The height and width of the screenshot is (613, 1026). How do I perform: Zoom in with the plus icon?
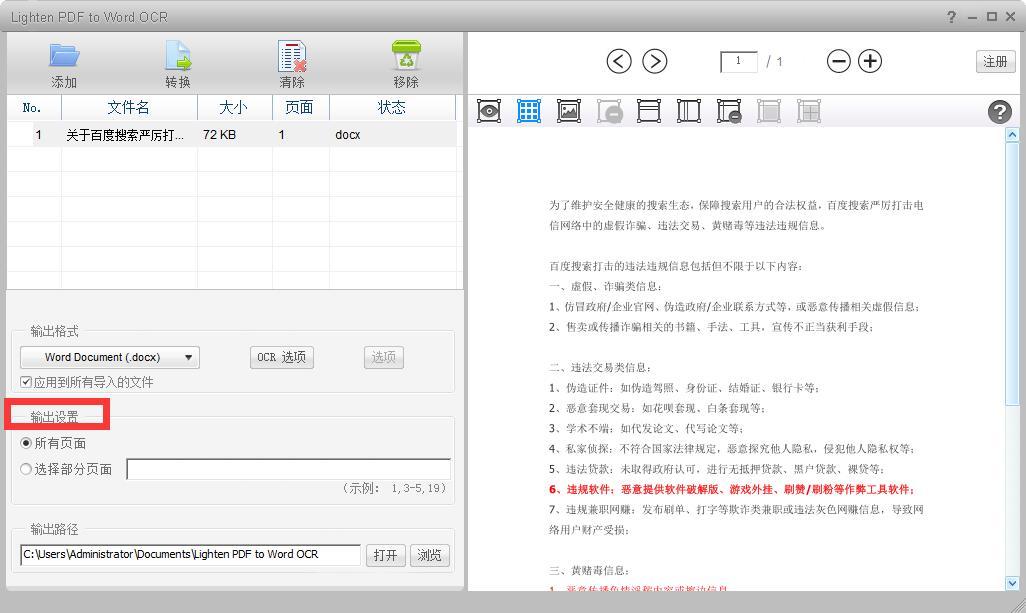pos(870,61)
